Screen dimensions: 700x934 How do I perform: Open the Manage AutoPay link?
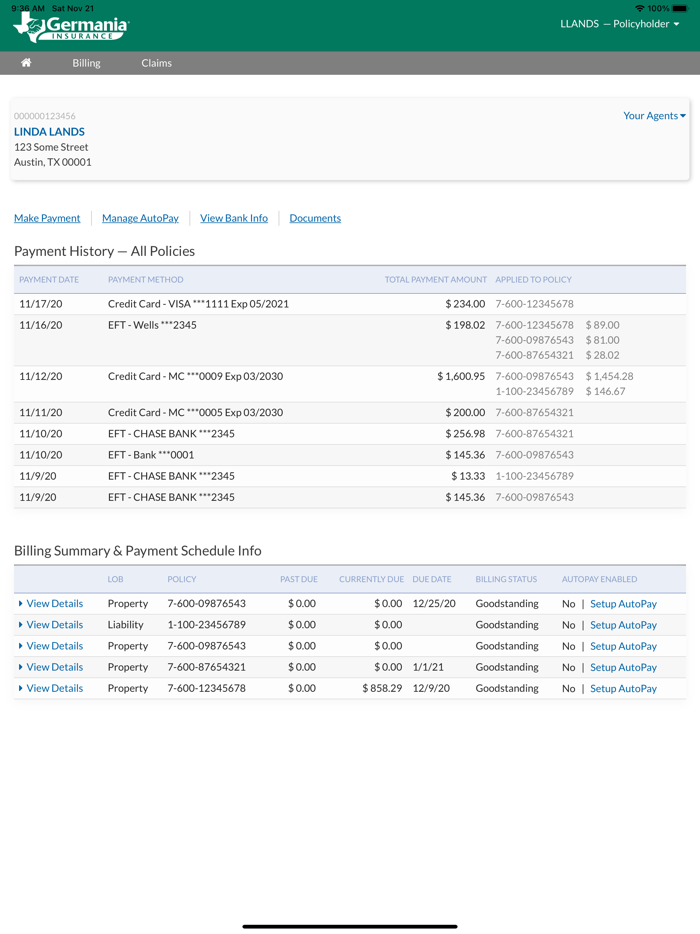point(140,218)
